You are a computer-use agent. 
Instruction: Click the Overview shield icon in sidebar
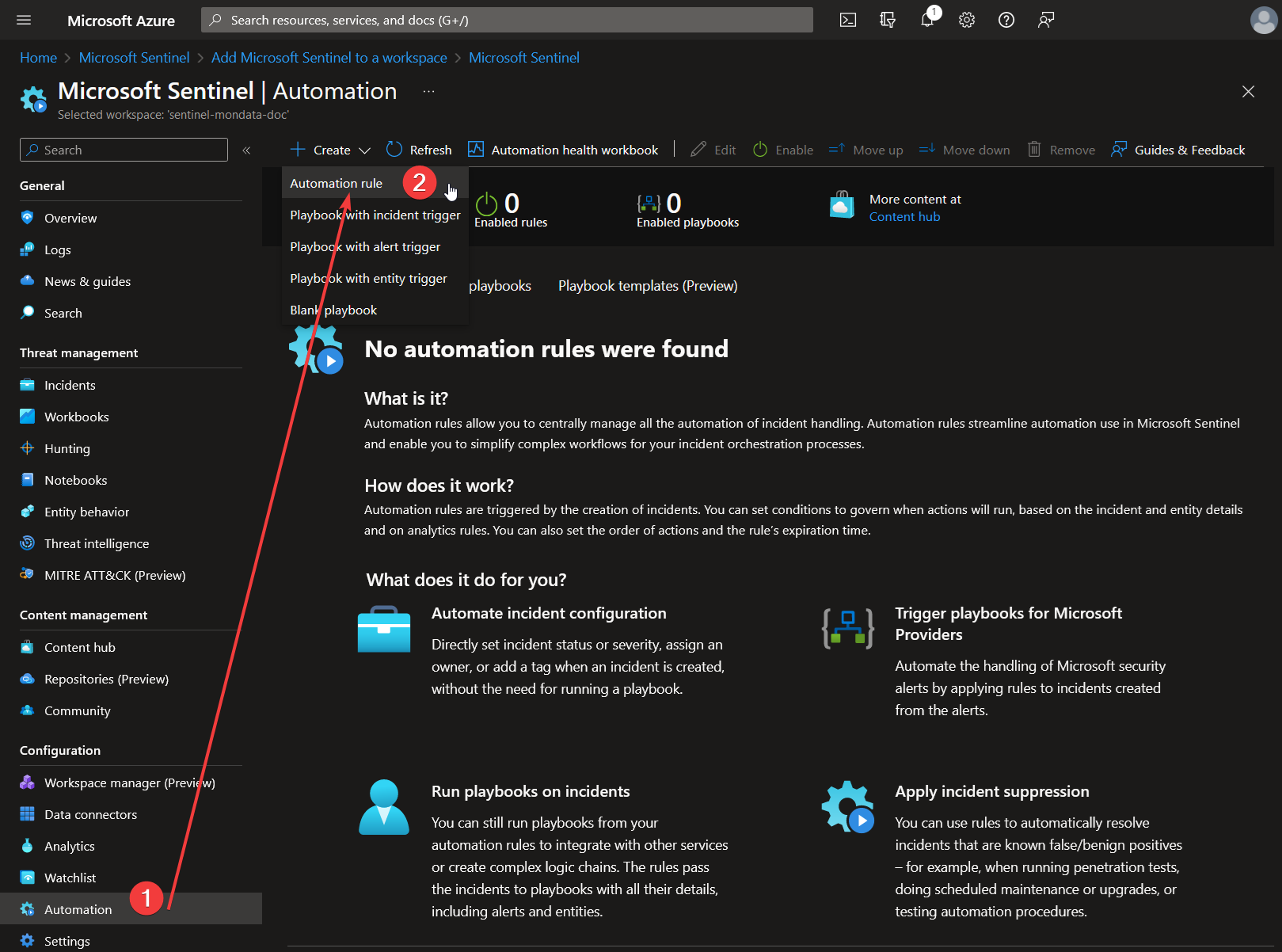tap(28, 218)
